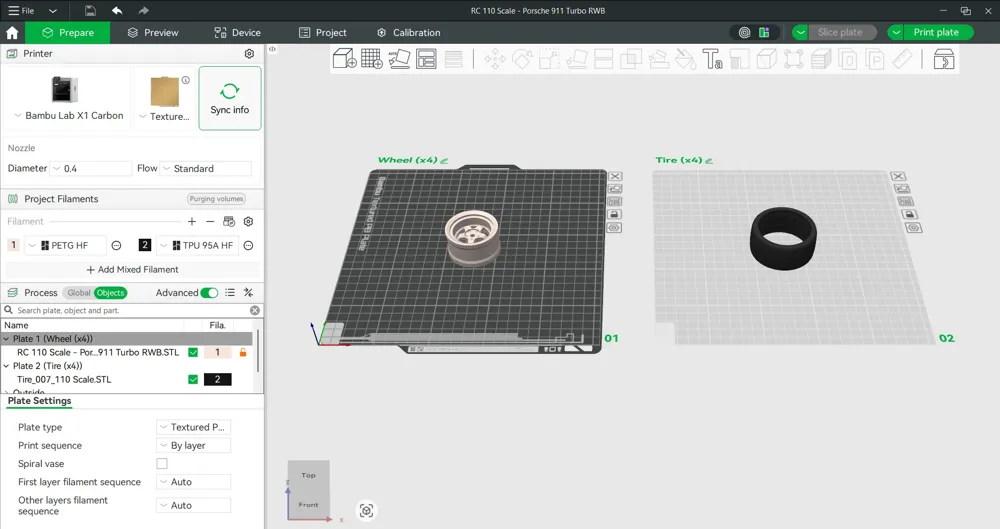
Task: Remove Plate 01 using its X icon
Action: point(615,176)
